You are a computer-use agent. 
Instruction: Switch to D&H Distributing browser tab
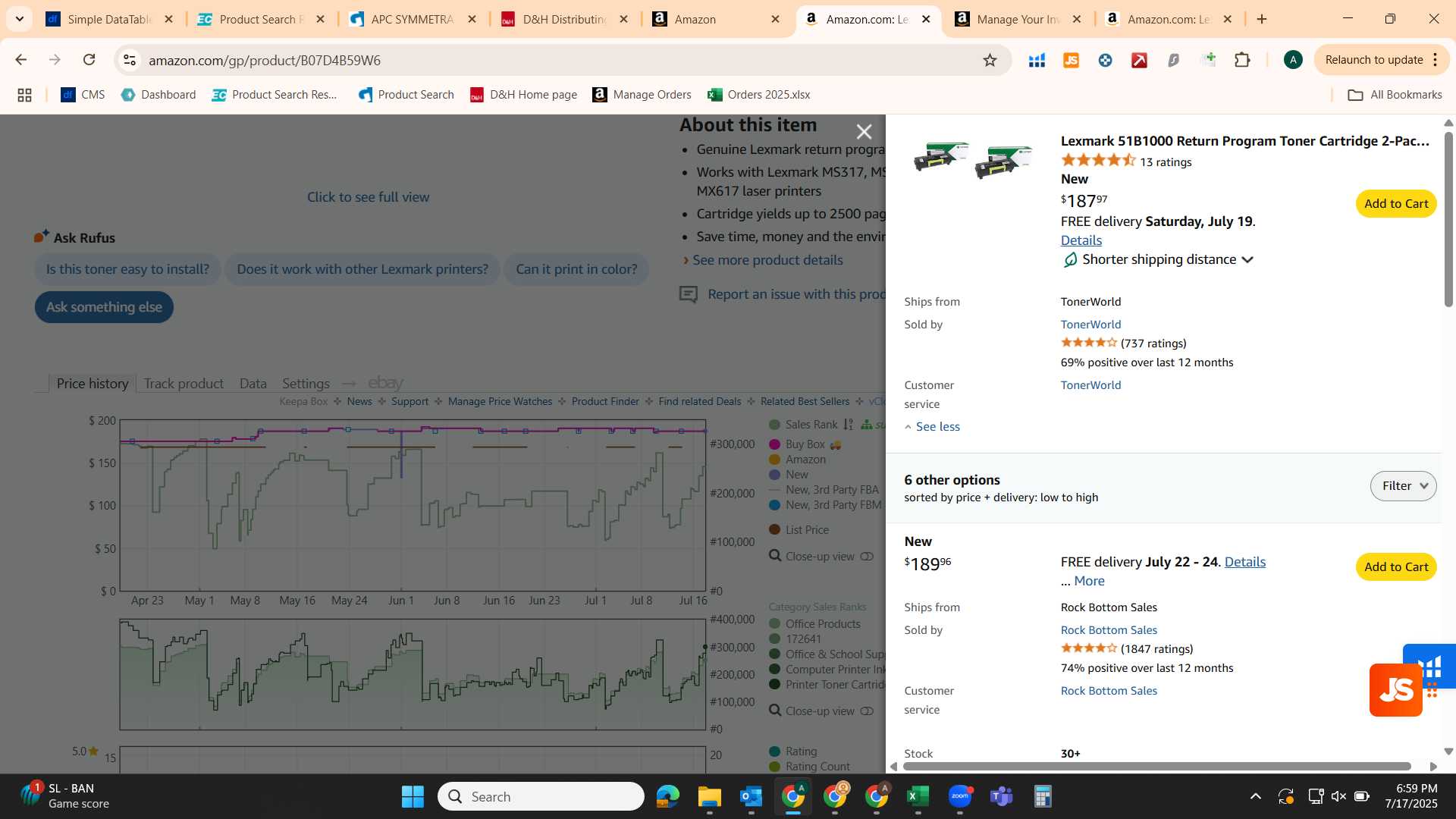tap(565, 19)
